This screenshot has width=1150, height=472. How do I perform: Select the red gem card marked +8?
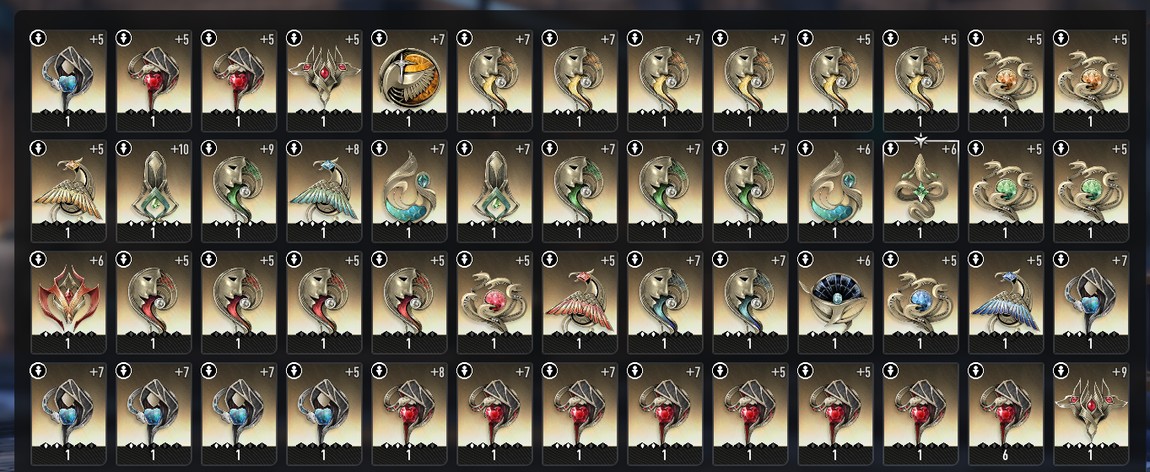coord(409,413)
